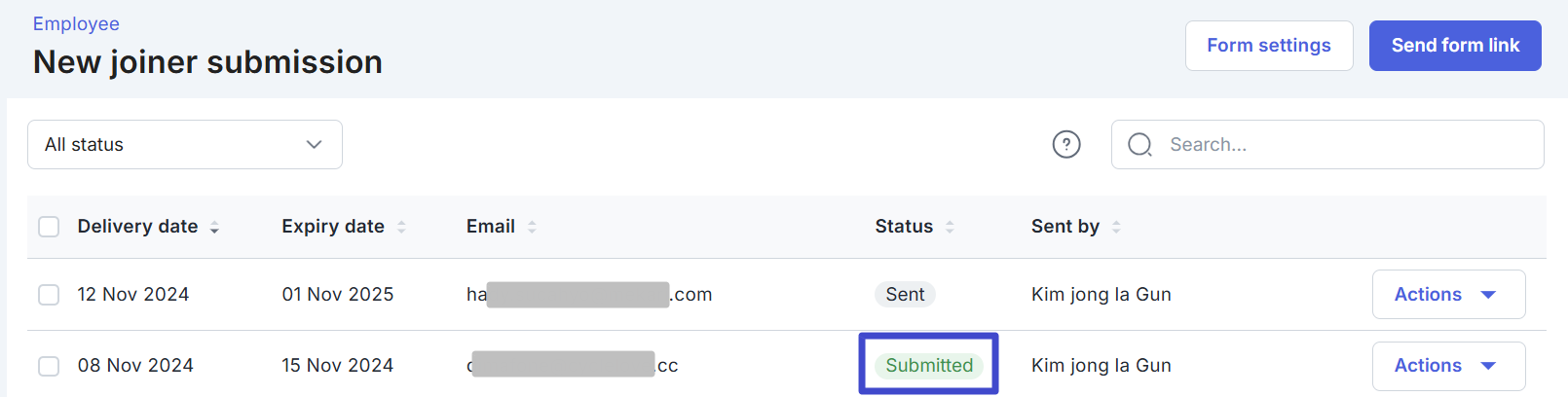This screenshot has width=1568, height=397.
Task: Click the Submitted status badge
Action: coord(929,365)
